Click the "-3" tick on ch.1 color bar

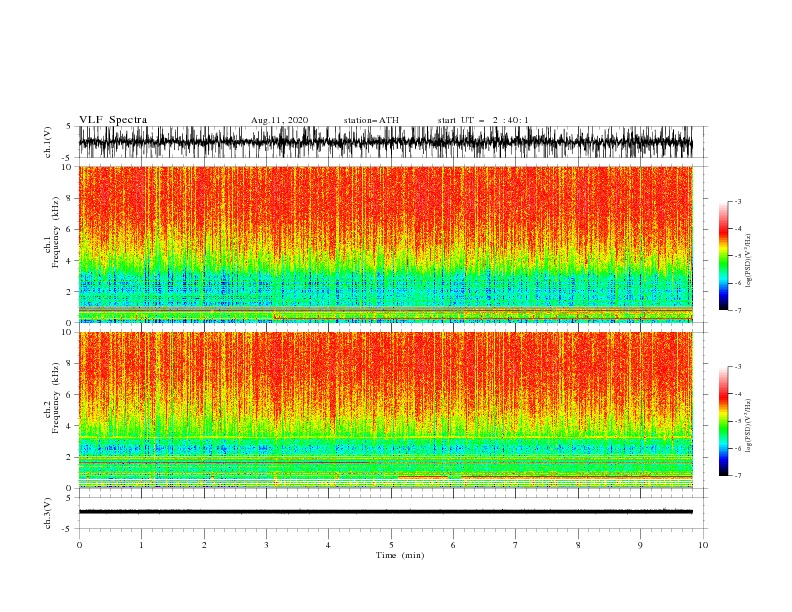click(x=737, y=201)
